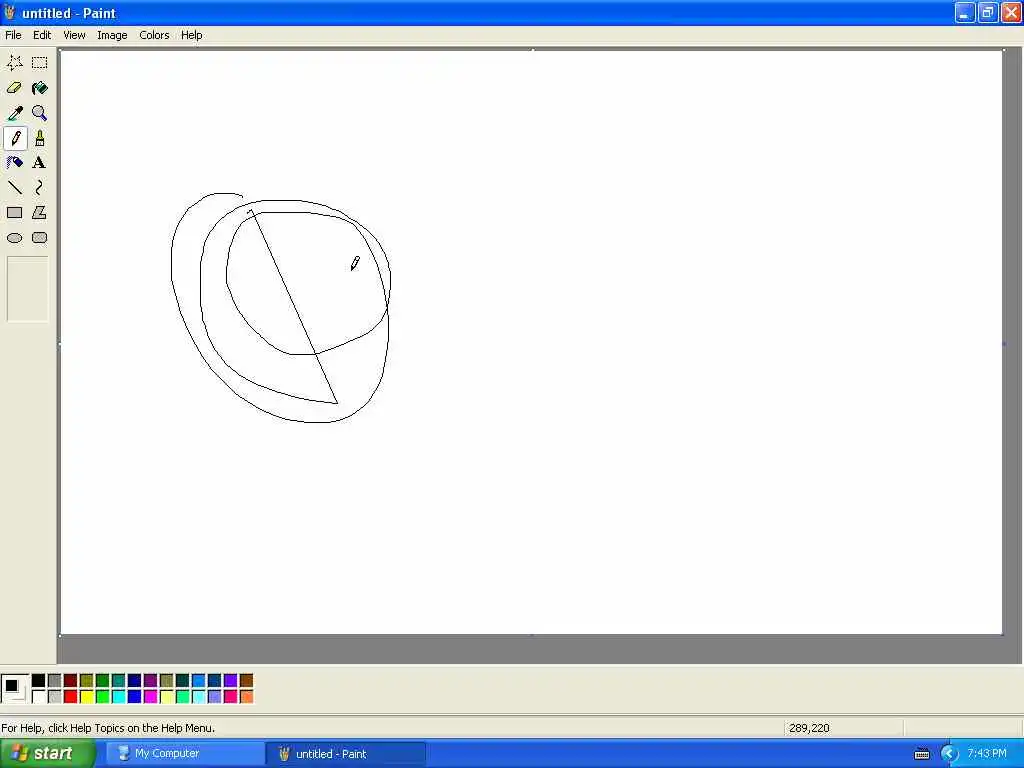Pick the straight Line tool

pyautogui.click(x=14, y=188)
